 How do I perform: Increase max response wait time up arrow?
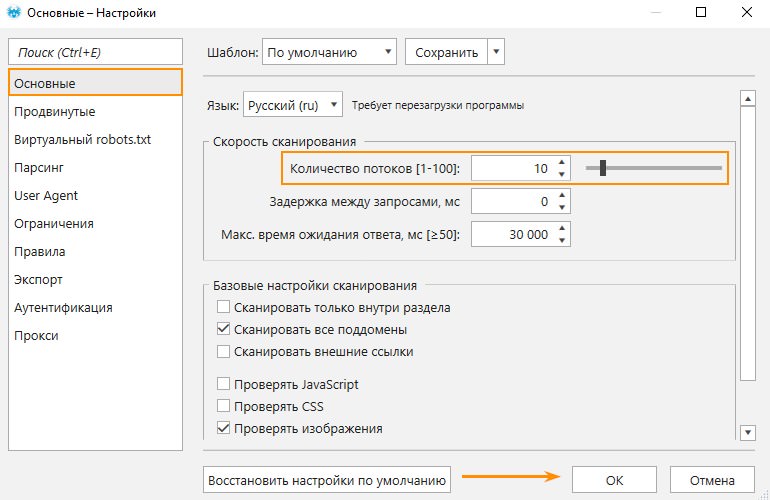562,228
